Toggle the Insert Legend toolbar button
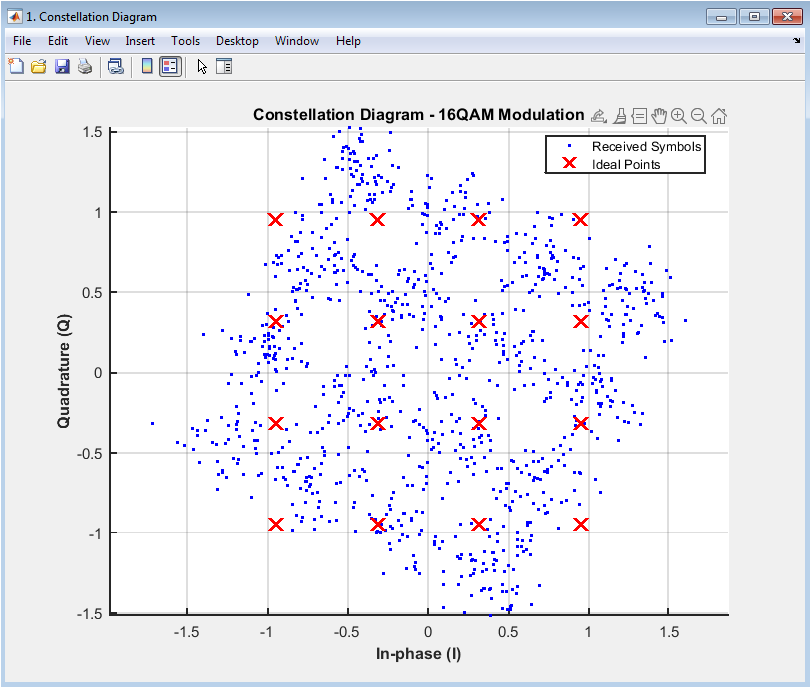 tap(170, 66)
